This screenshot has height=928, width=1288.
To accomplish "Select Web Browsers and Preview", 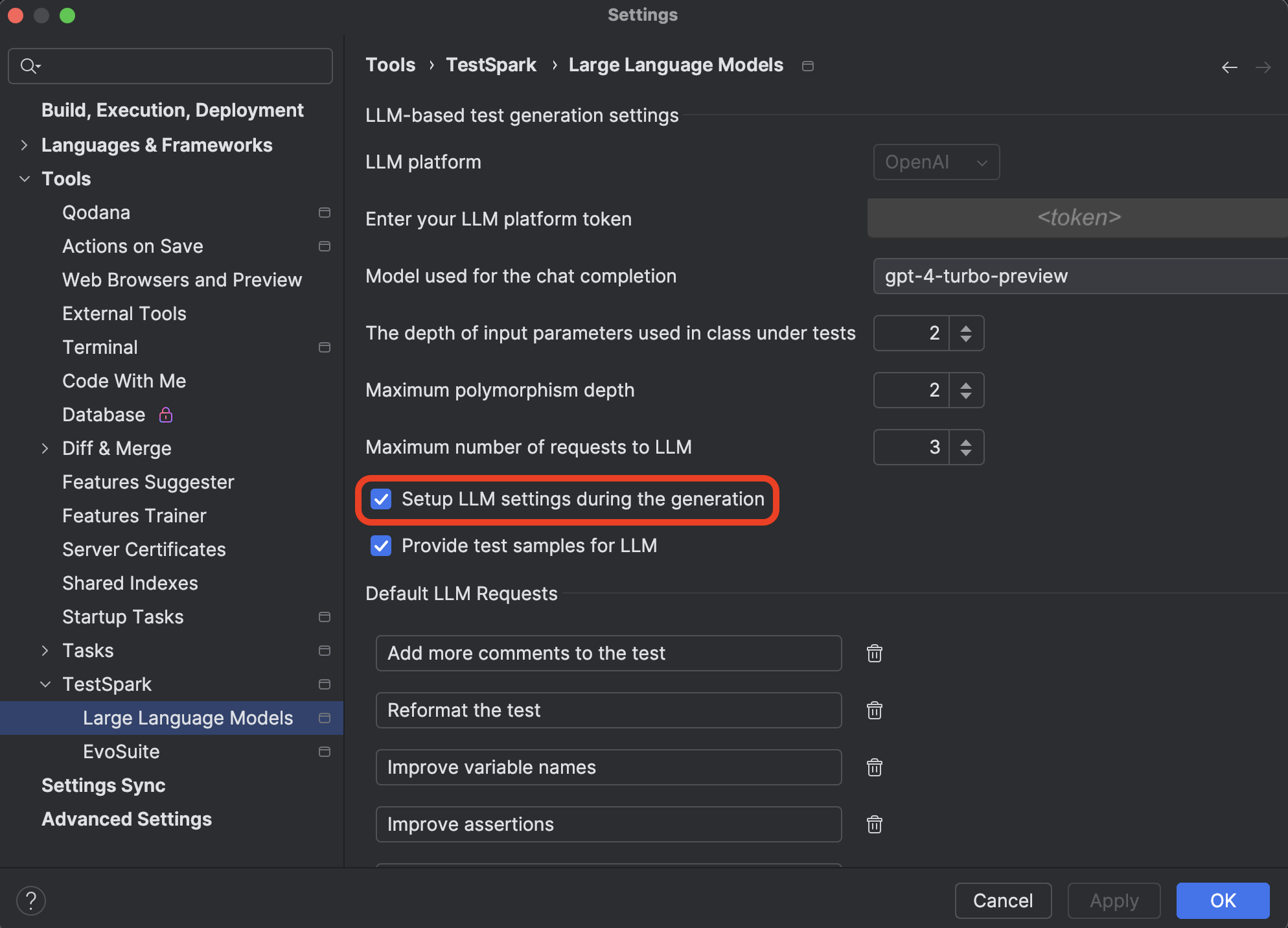I will tap(182, 280).
